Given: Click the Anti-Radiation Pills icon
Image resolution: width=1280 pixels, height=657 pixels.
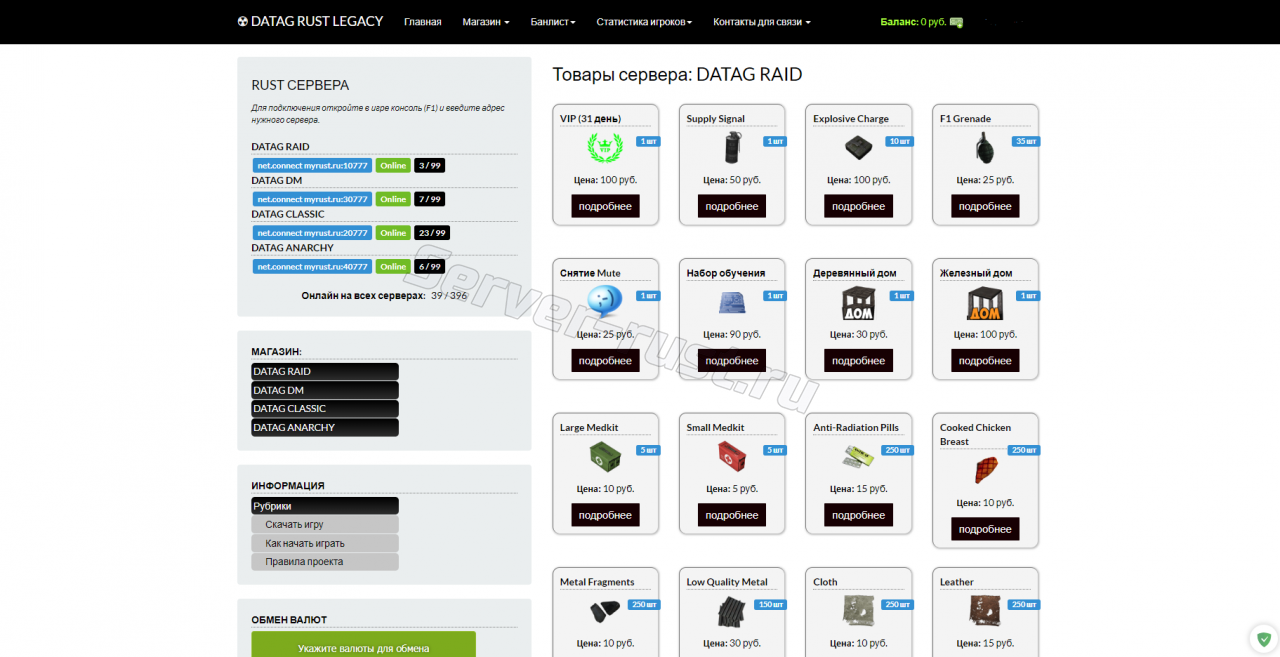Looking at the screenshot, I should 858,456.
